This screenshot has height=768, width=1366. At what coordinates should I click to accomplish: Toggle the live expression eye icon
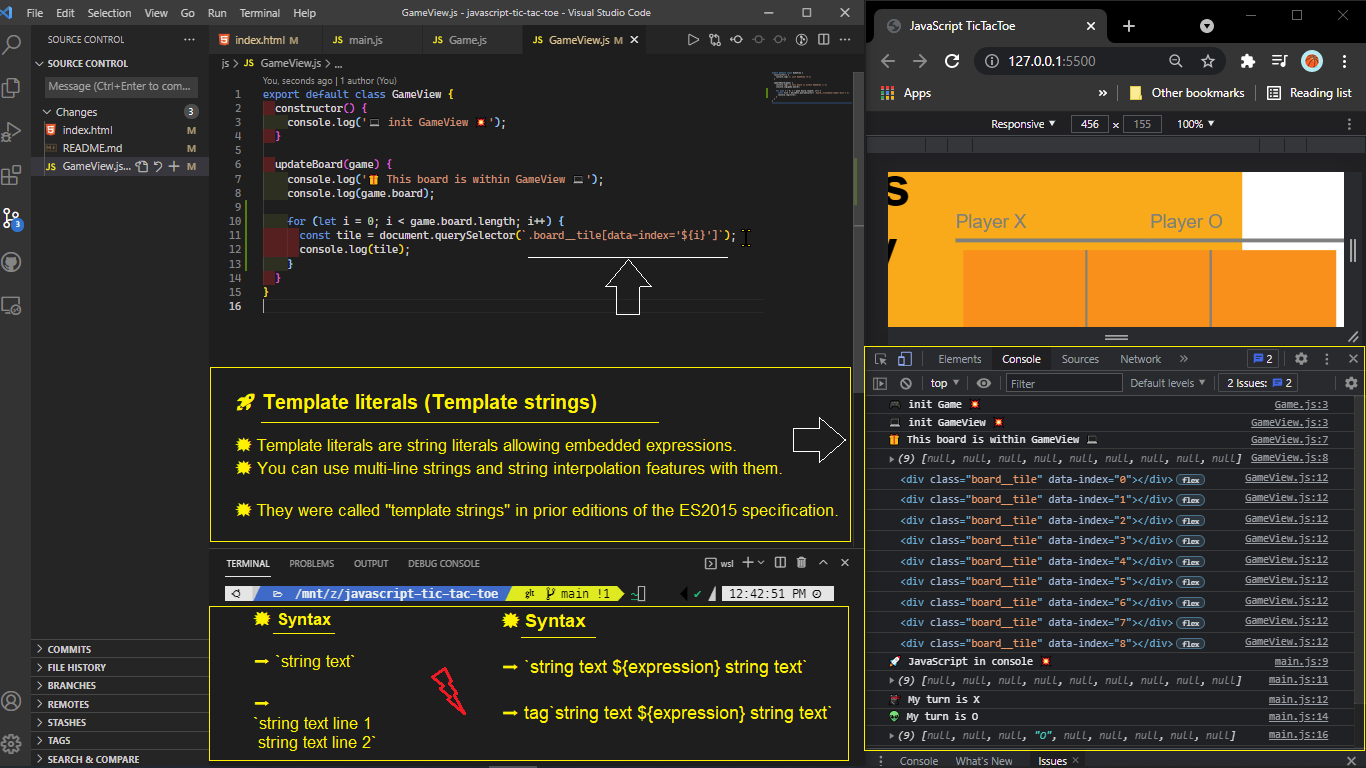[983, 383]
